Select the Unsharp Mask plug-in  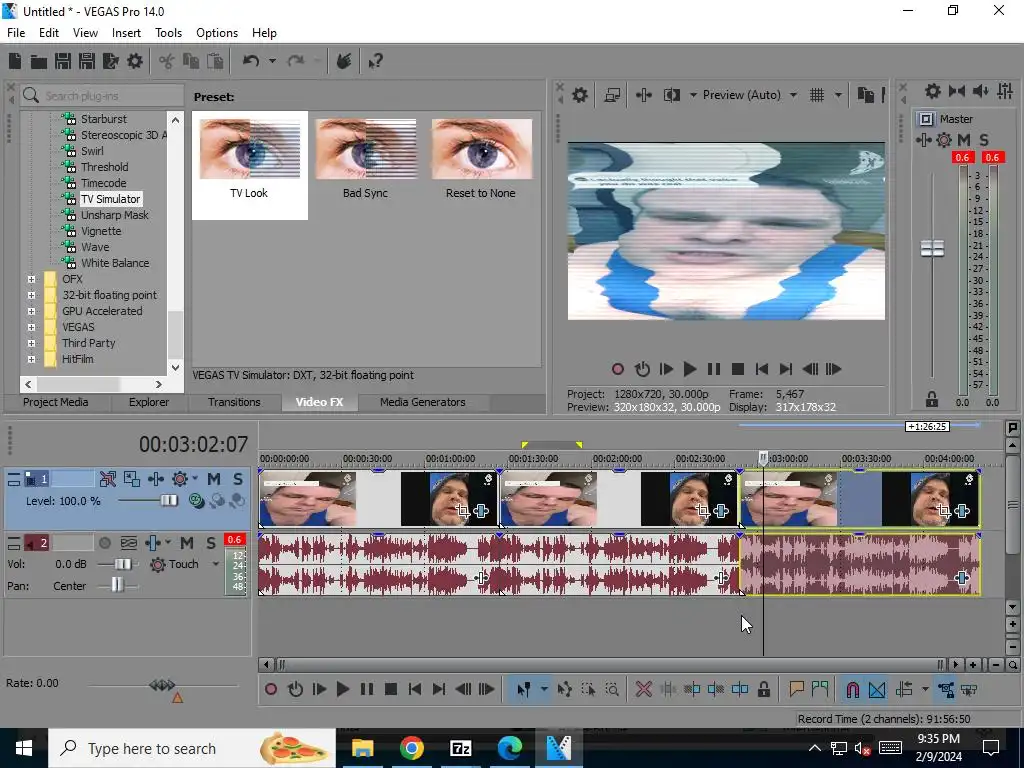coord(114,215)
